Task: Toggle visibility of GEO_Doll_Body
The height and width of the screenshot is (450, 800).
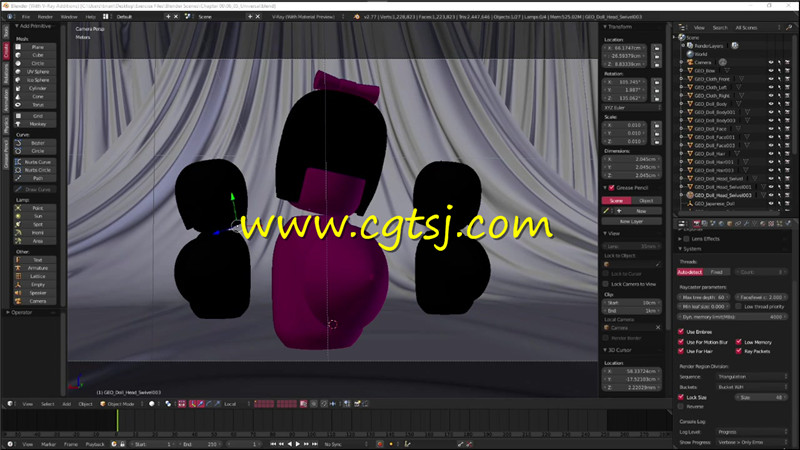Action: point(771,104)
